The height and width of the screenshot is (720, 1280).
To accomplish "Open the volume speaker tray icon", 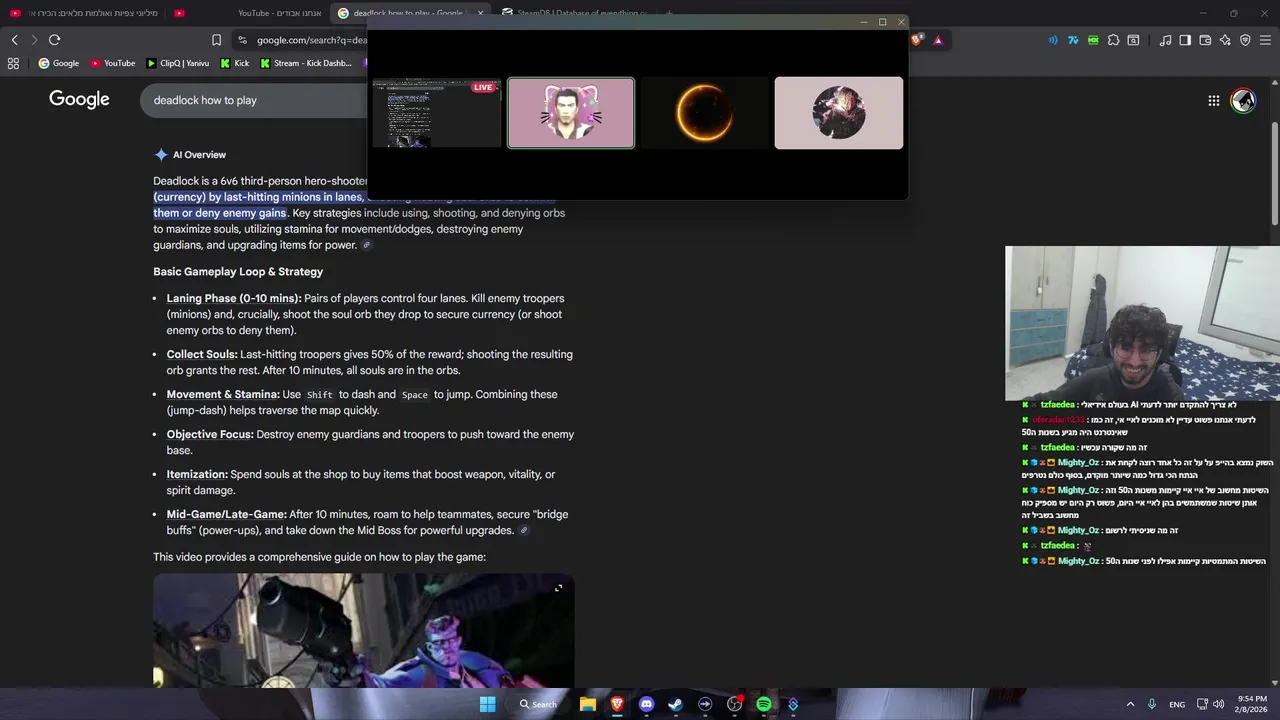I will point(1218,704).
